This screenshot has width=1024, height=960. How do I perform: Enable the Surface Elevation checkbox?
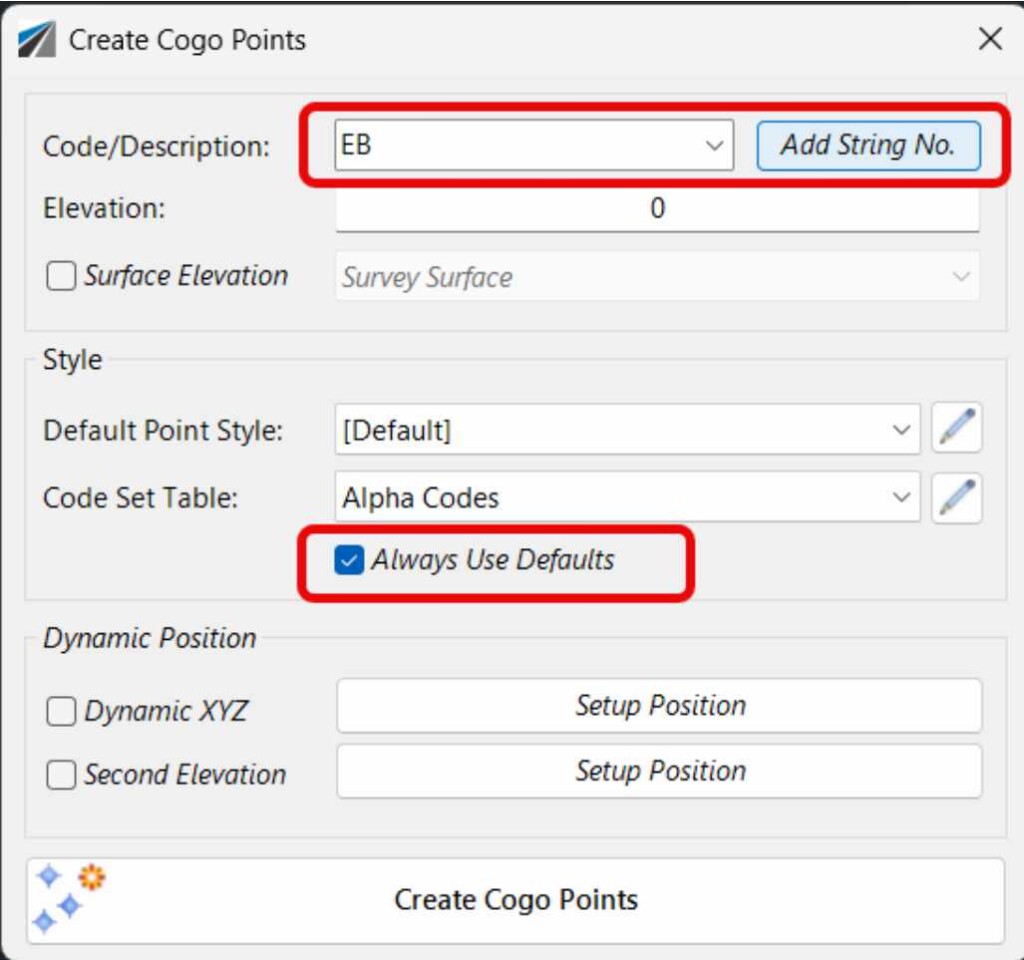(61, 277)
